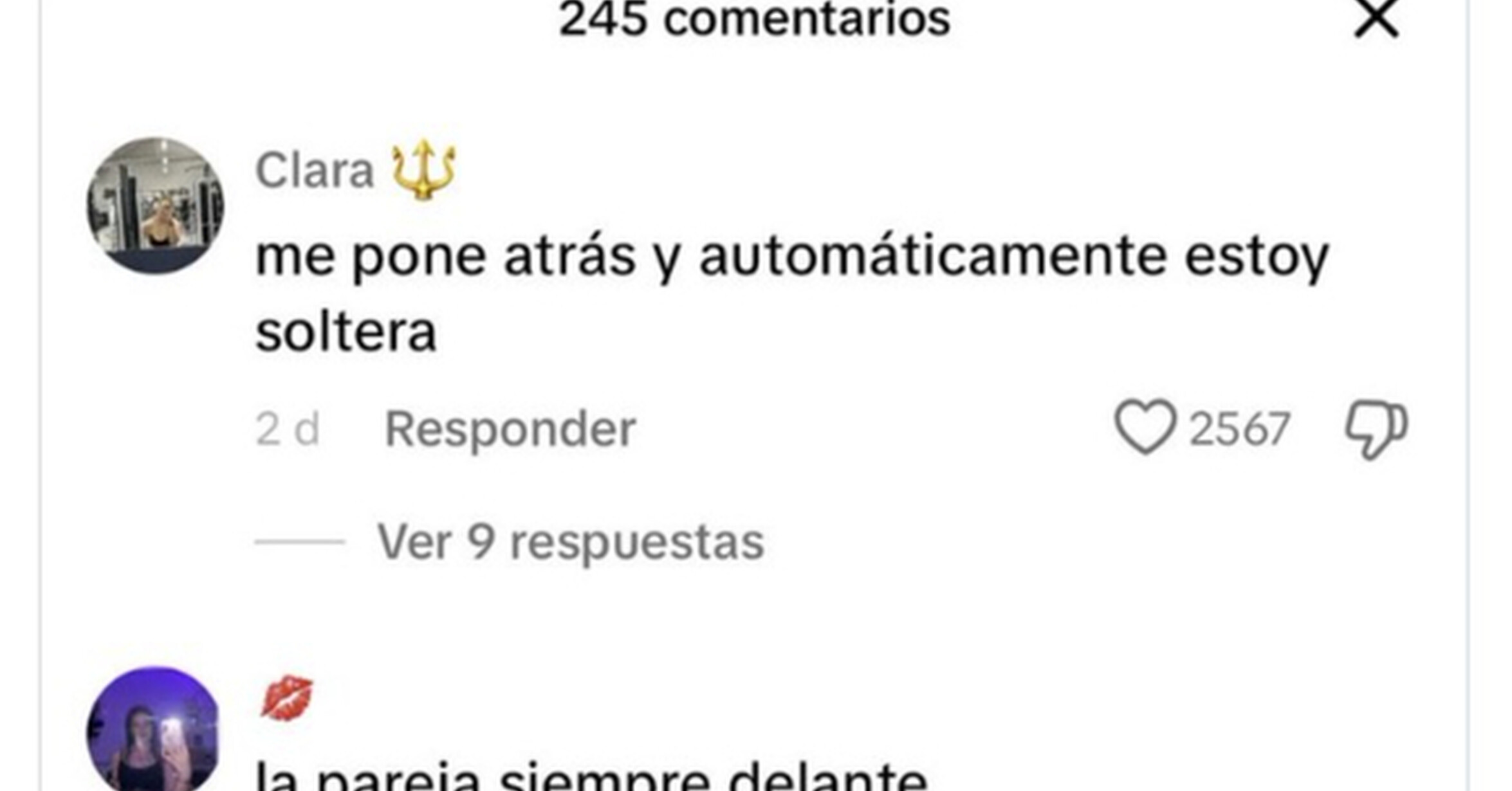Dislike Clara's comment with thumbs-down icon
The width and height of the screenshot is (1512, 791).
pyautogui.click(x=1376, y=429)
